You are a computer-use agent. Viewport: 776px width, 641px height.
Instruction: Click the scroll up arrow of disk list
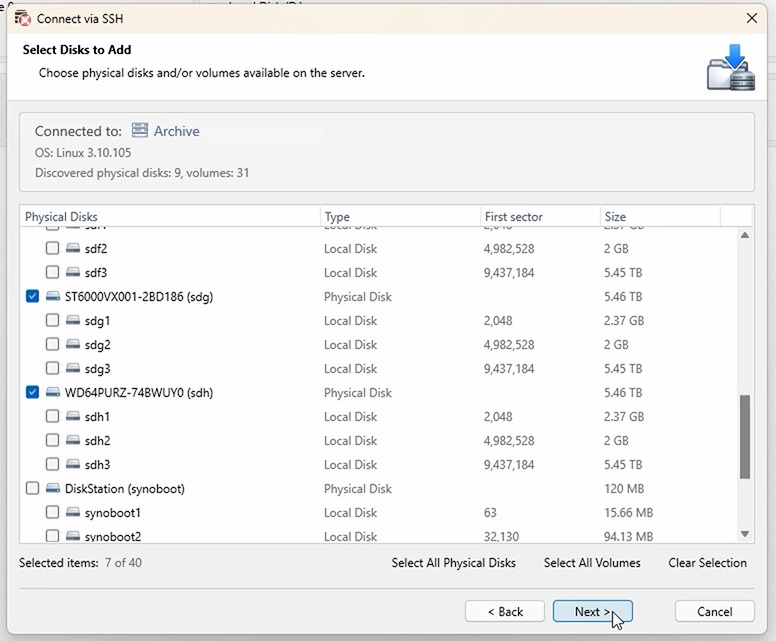click(x=745, y=235)
